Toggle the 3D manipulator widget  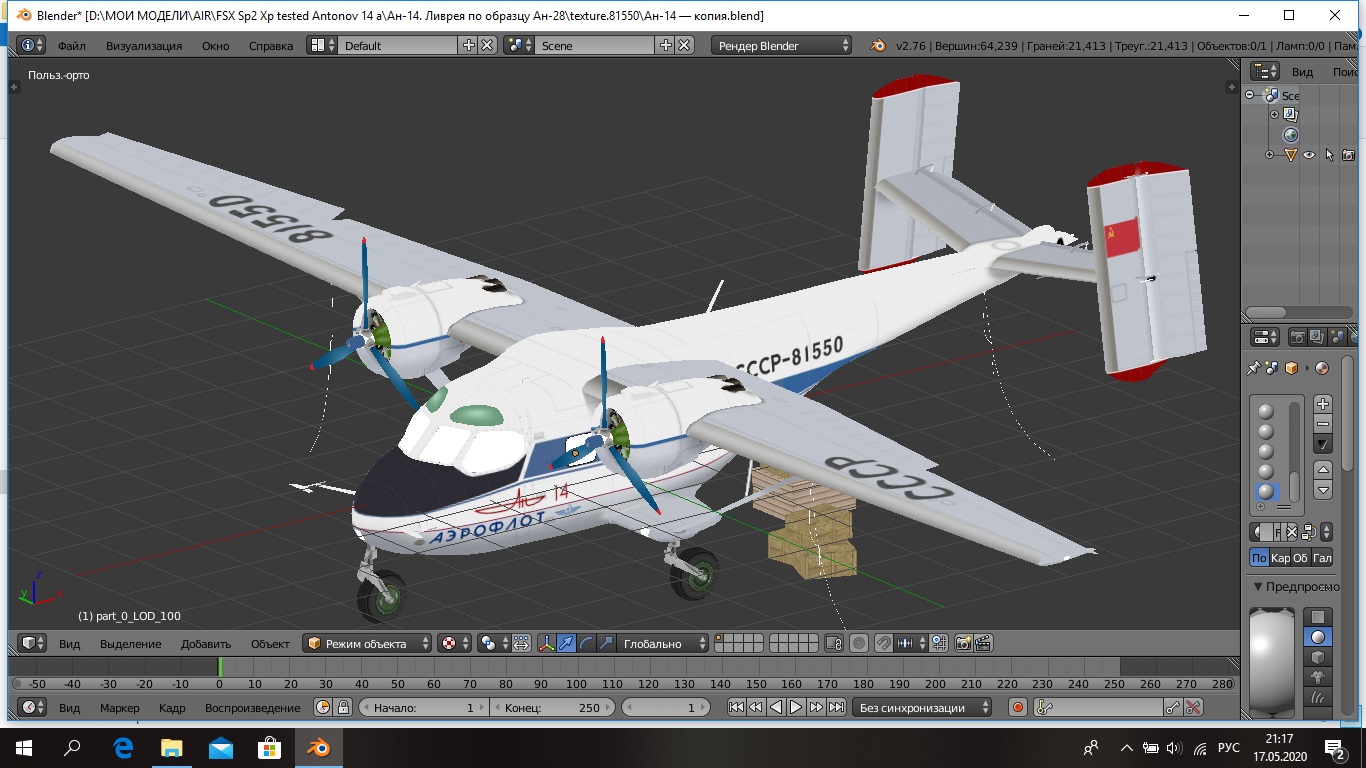click(547, 643)
